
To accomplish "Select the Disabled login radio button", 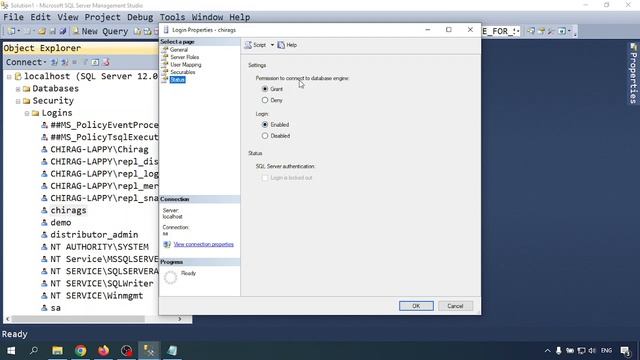I will 265,136.
